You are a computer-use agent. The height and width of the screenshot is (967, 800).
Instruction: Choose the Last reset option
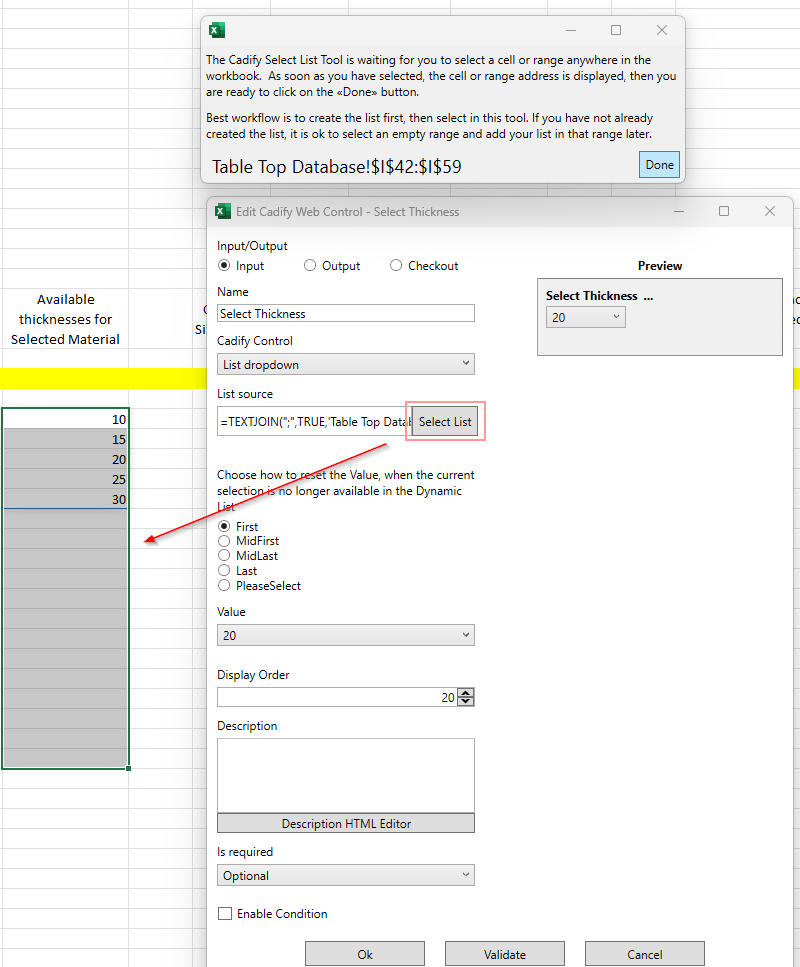pyautogui.click(x=225, y=570)
